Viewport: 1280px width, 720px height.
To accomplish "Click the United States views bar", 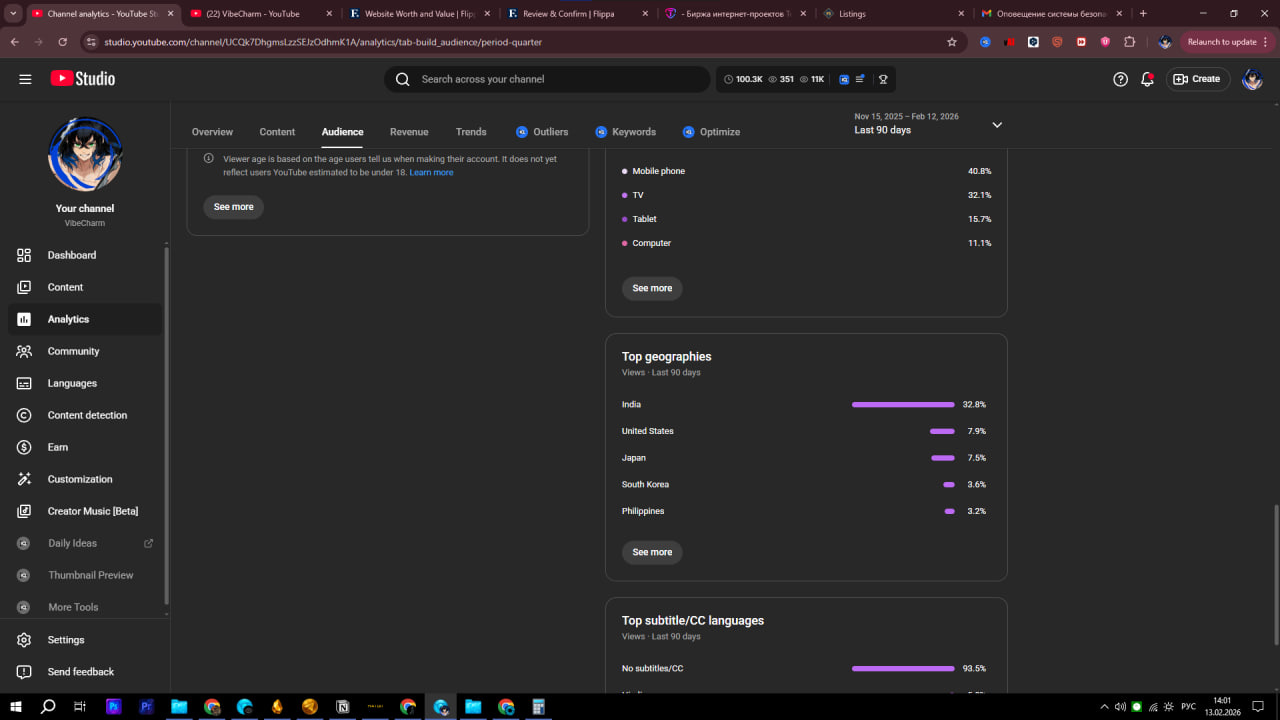I will coord(942,431).
